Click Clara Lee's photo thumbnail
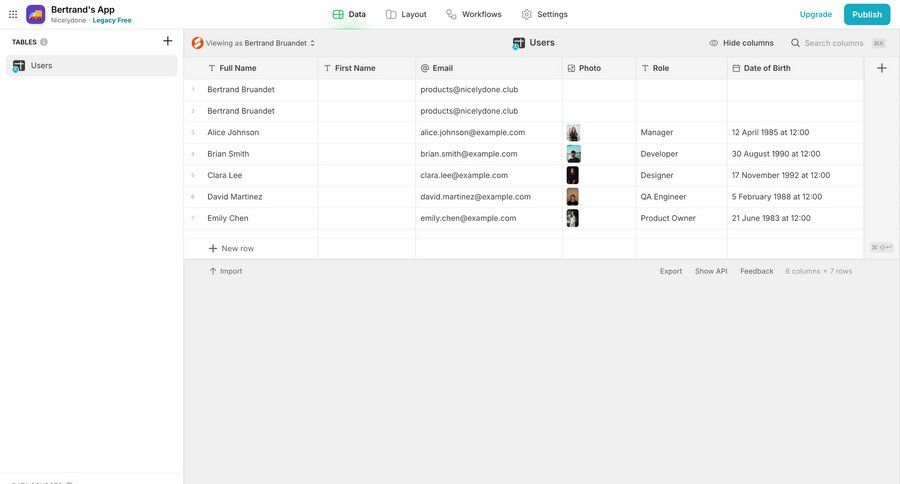The image size is (900, 484). [x=572, y=175]
